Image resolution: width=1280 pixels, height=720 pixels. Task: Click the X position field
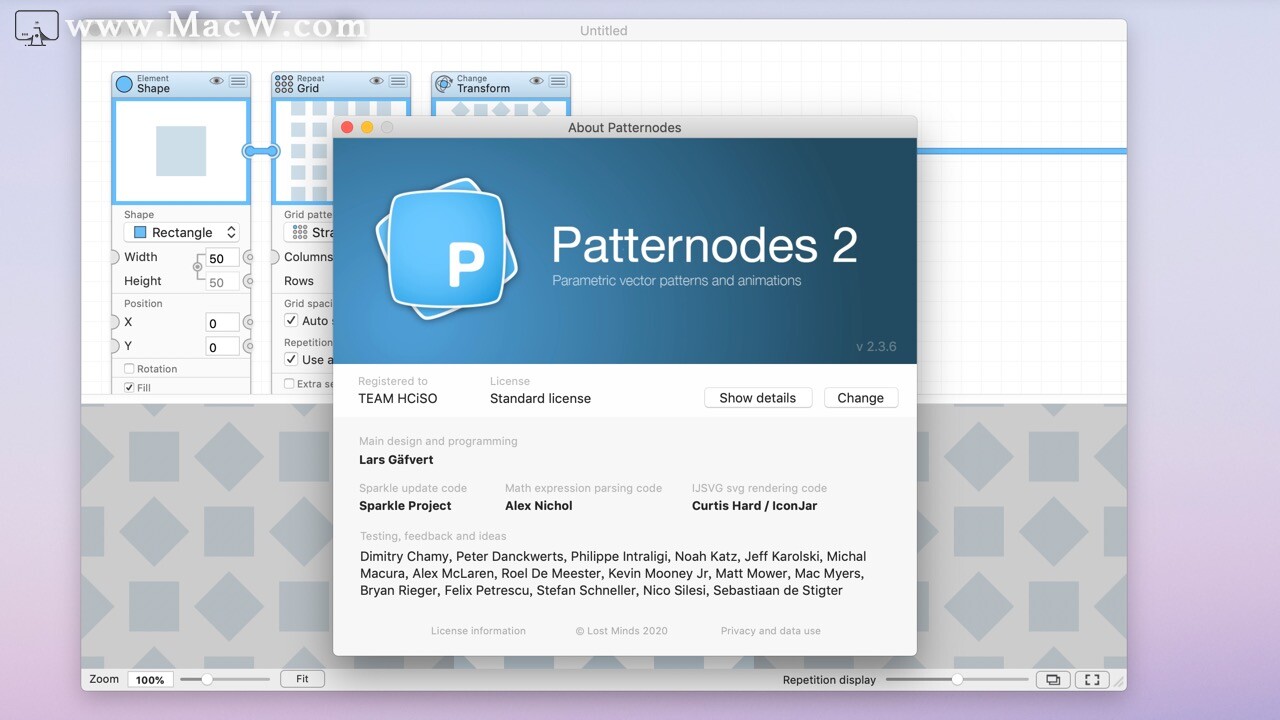click(223, 322)
